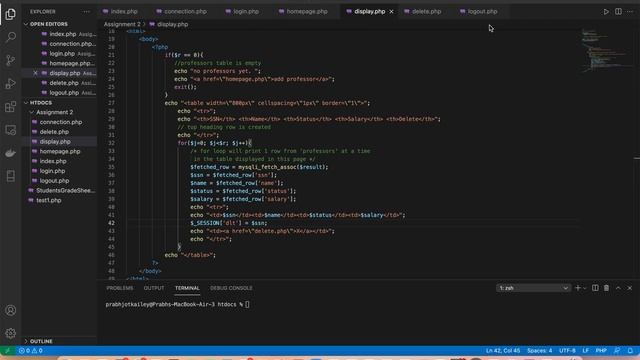
Task: Kill terminal with trash icon
Action: tap(607, 288)
